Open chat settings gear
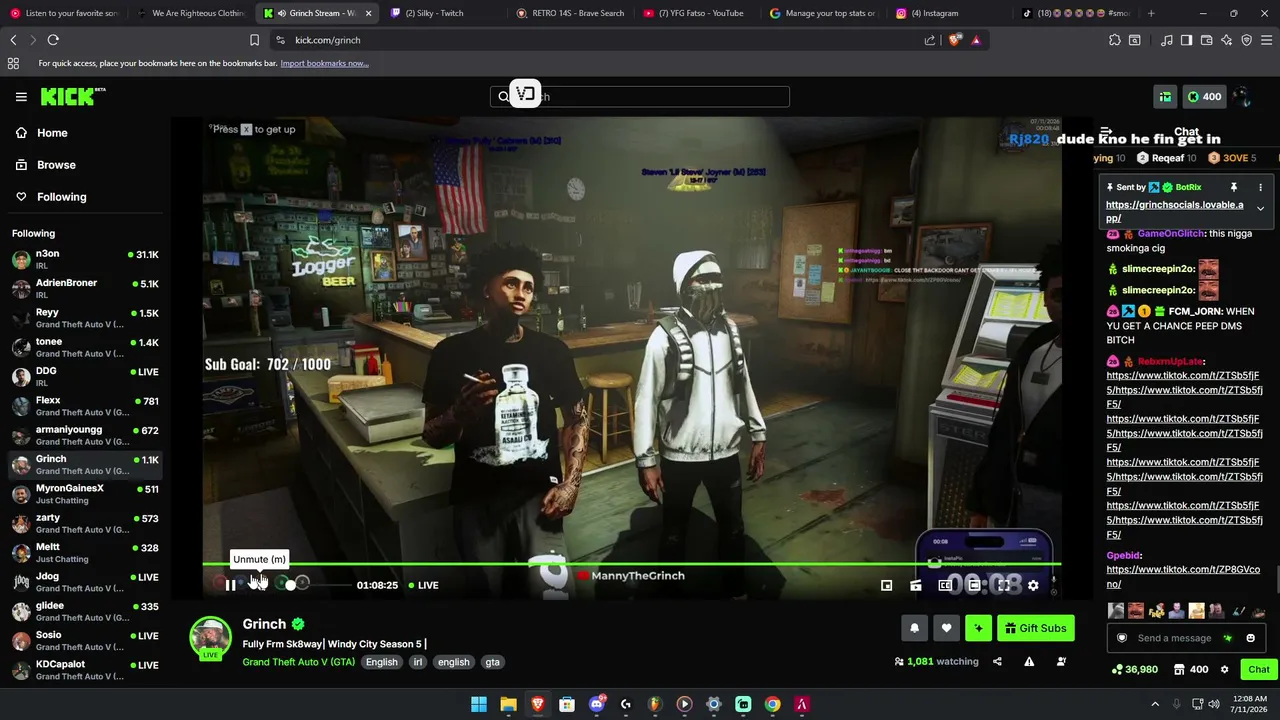Image resolution: width=1280 pixels, height=720 pixels. click(x=1224, y=669)
